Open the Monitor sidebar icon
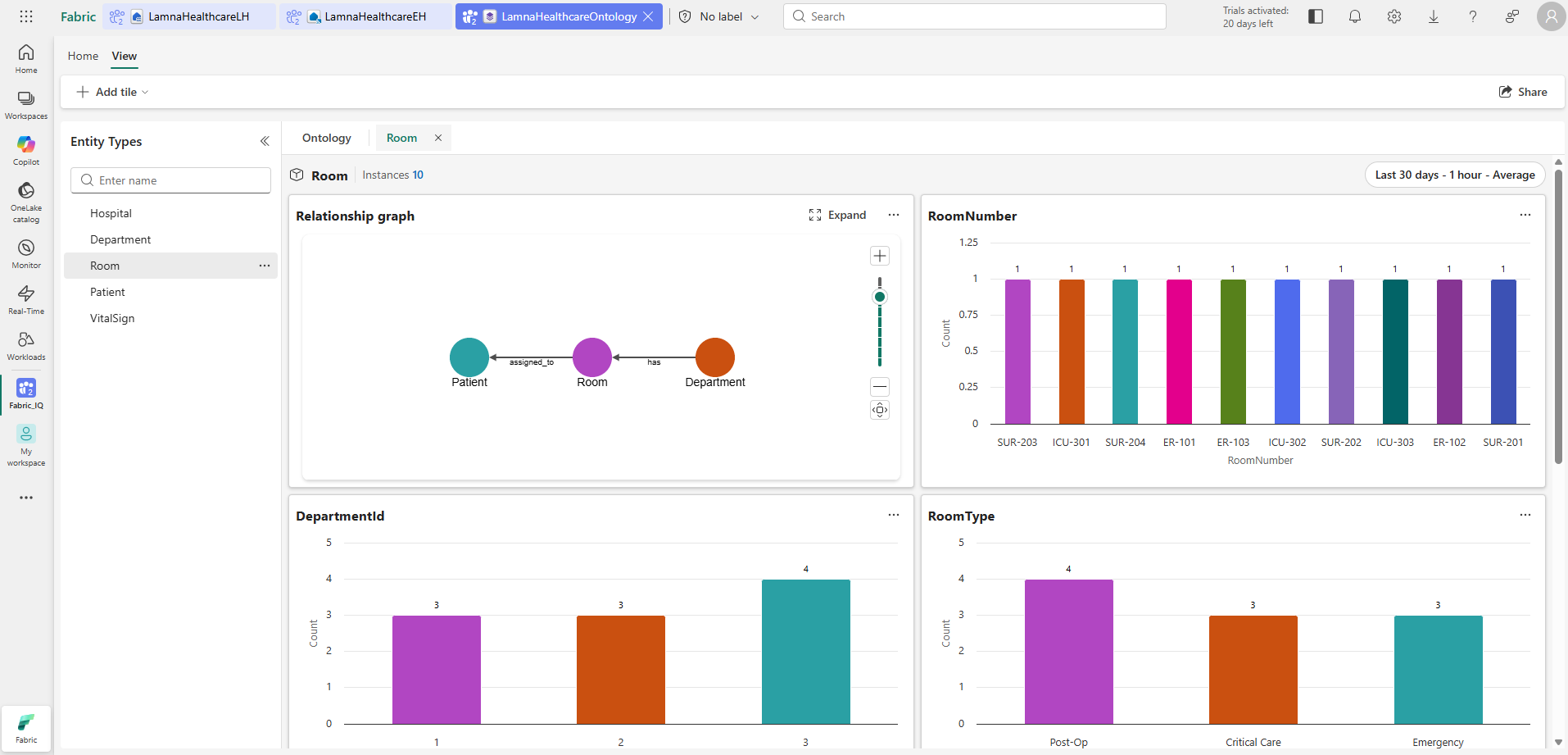This screenshot has height=755, width=1568. point(26,254)
